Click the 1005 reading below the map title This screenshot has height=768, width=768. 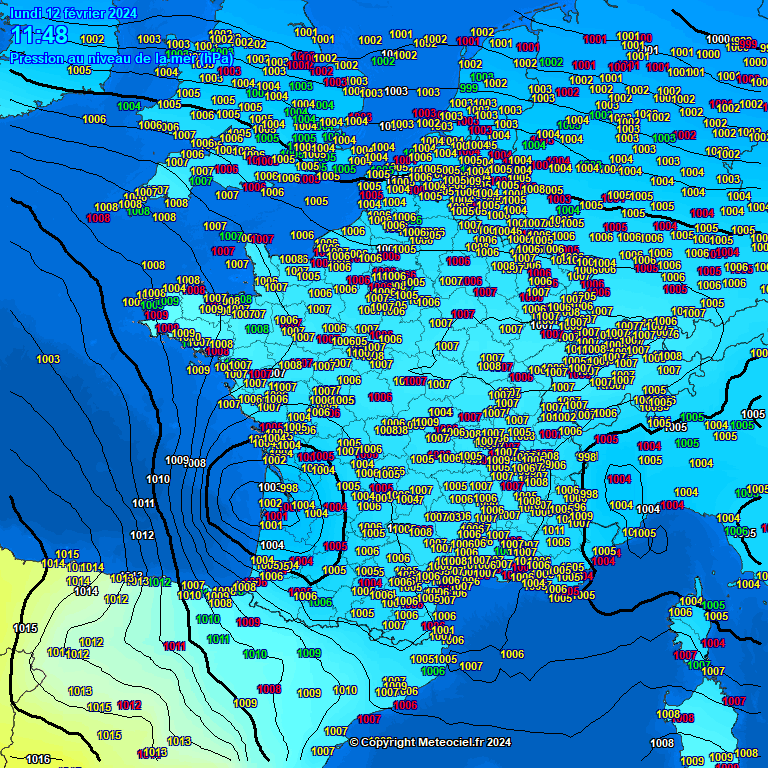tap(79, 71)
